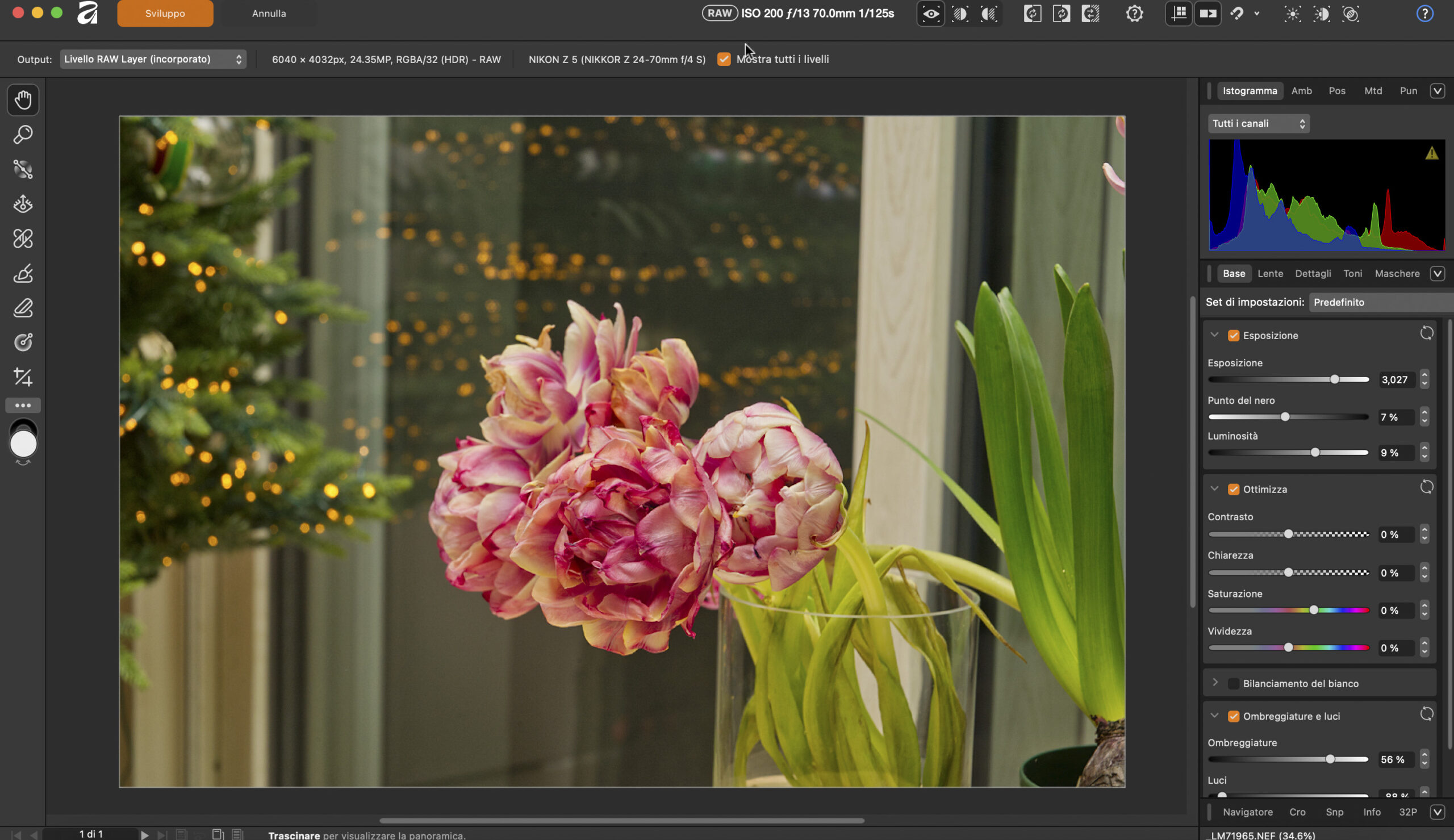Open the Toni tab

coord(1352,273)
